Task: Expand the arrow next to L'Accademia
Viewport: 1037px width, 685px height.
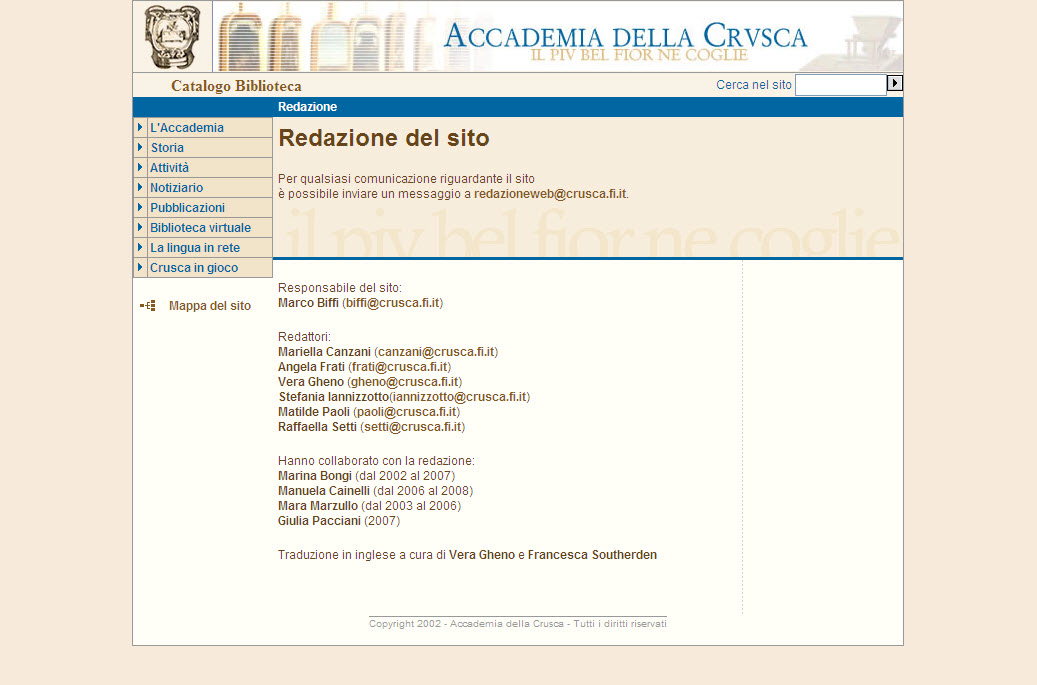Action: pos(140,127)
